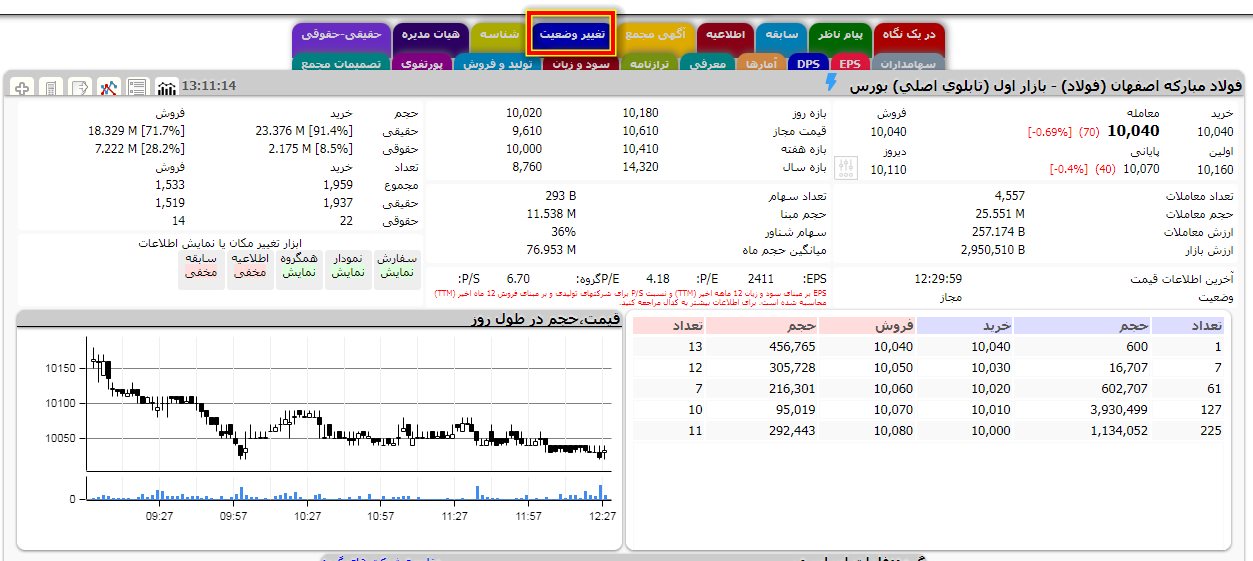This screenshot has height=561, width=1253.
Task: Switch to the EPS tab
Action: pyautogui.click(x=849, y=64)
